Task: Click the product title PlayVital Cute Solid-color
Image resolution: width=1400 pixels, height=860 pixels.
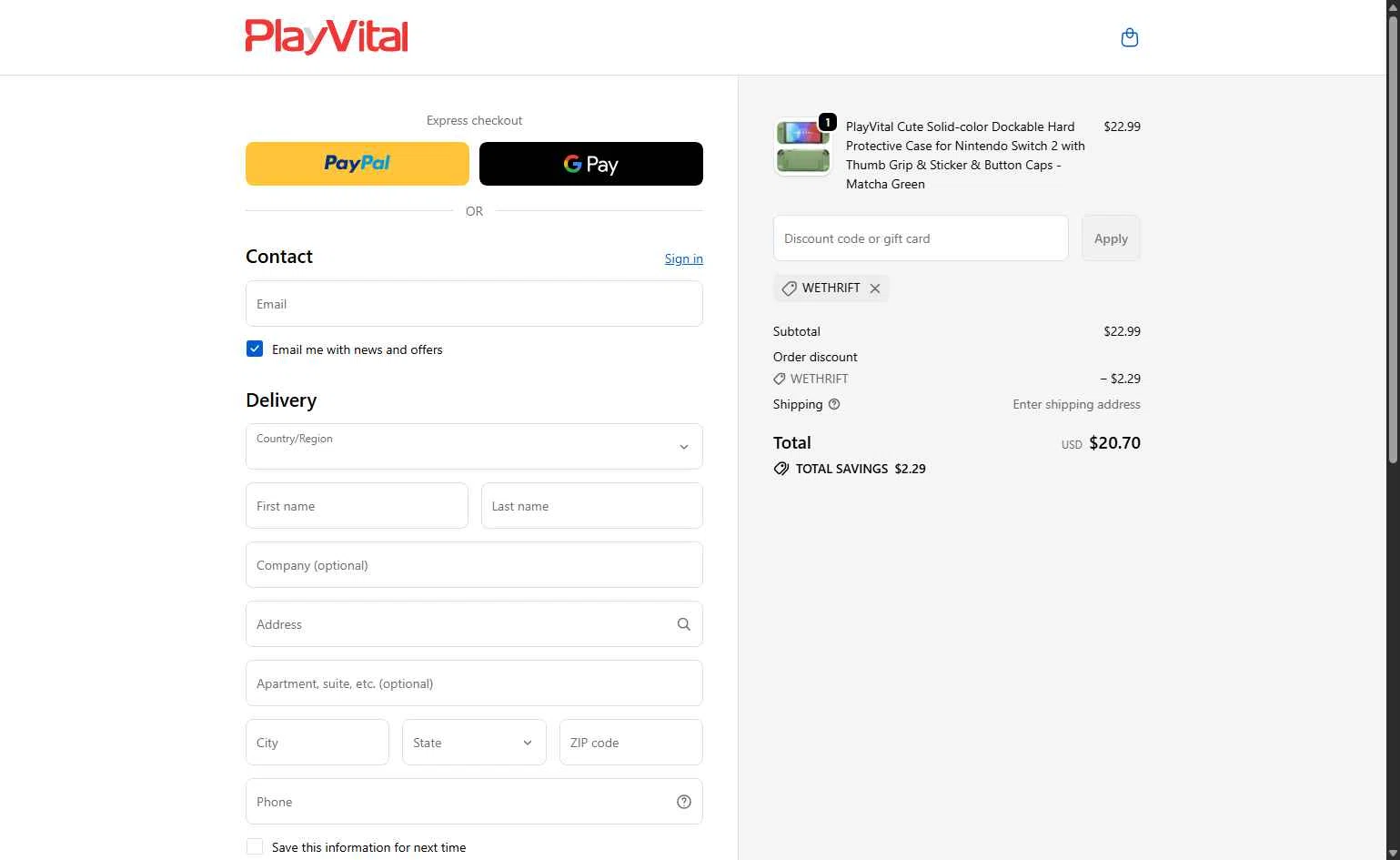Action: pos(965,156)
